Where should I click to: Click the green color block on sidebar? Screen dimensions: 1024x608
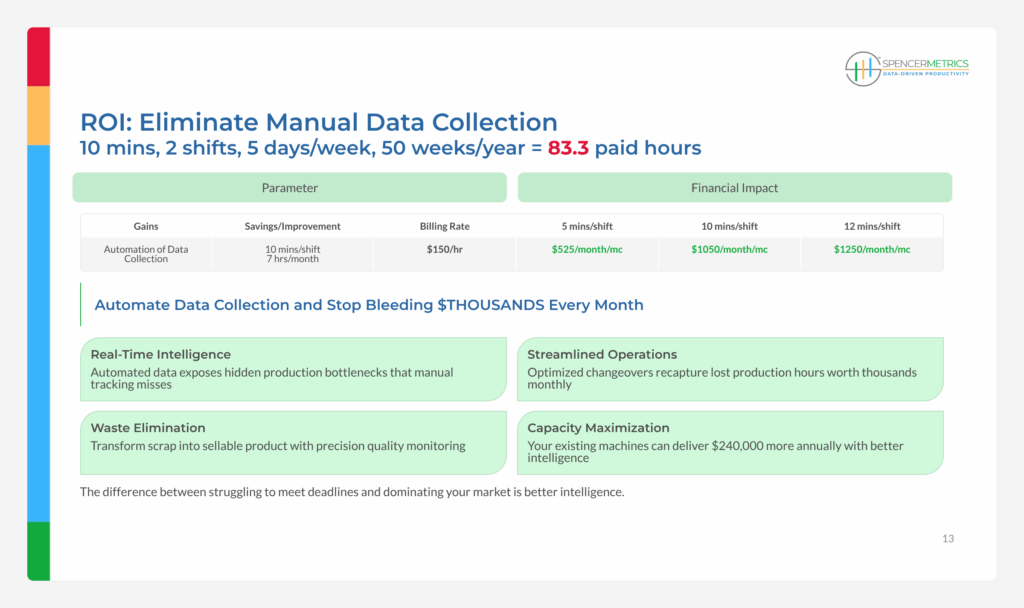click(38, 550)
